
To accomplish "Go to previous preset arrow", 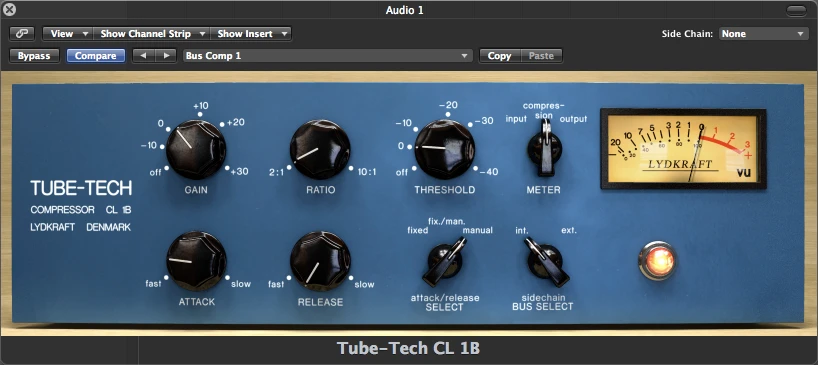I will coord(143,56).
